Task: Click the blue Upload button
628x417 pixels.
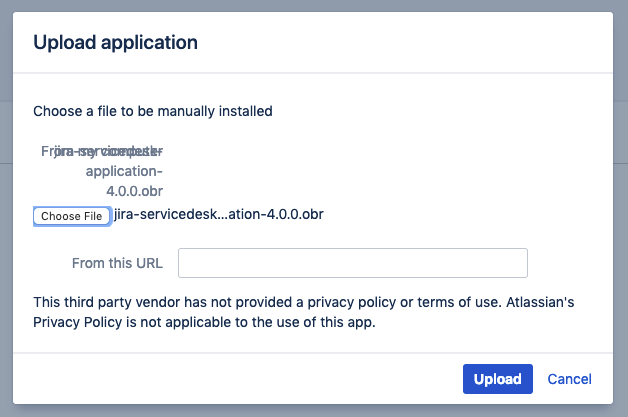Action: (x=498, y=379)
